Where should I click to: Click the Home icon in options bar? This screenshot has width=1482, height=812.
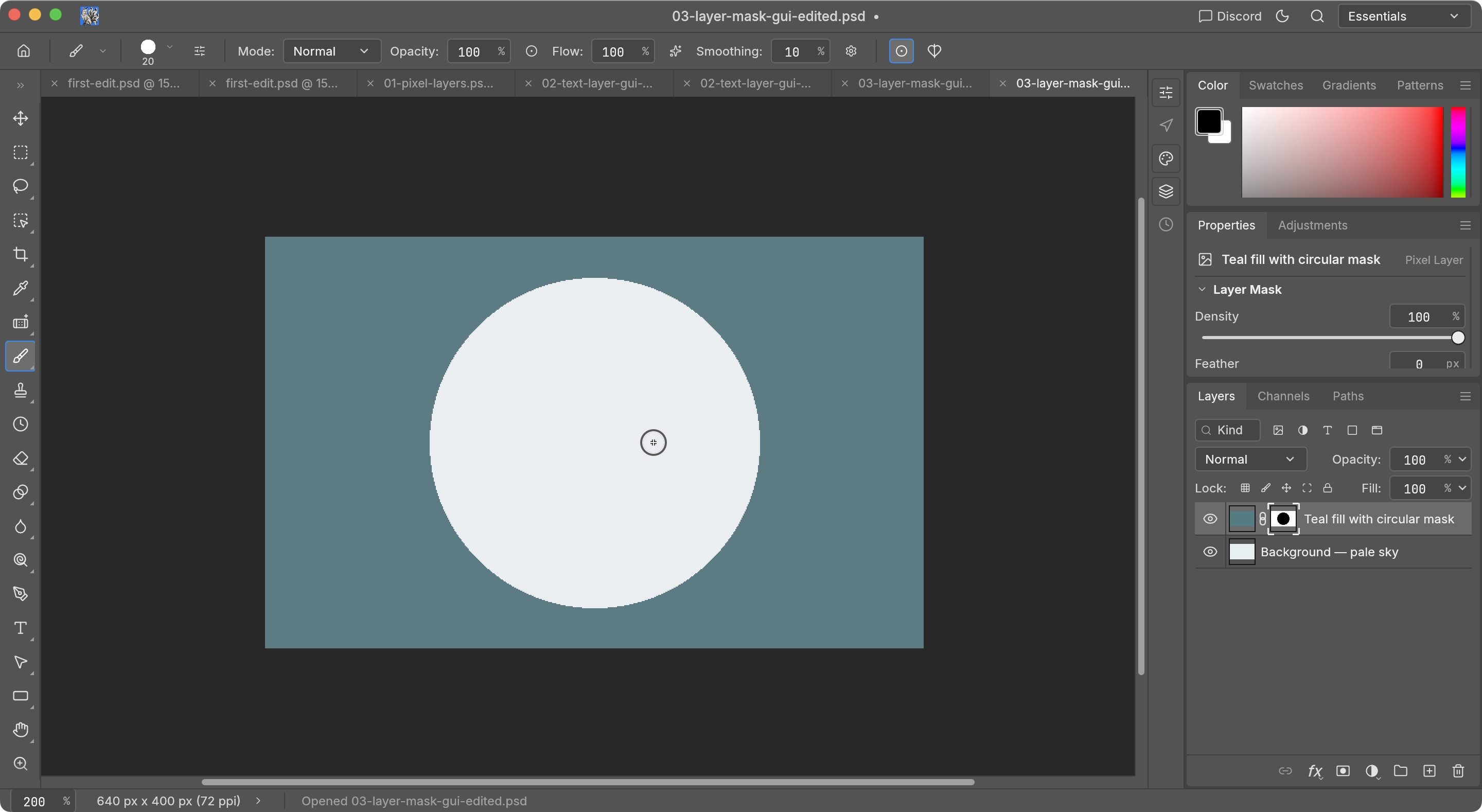click(x=24, y=51)
